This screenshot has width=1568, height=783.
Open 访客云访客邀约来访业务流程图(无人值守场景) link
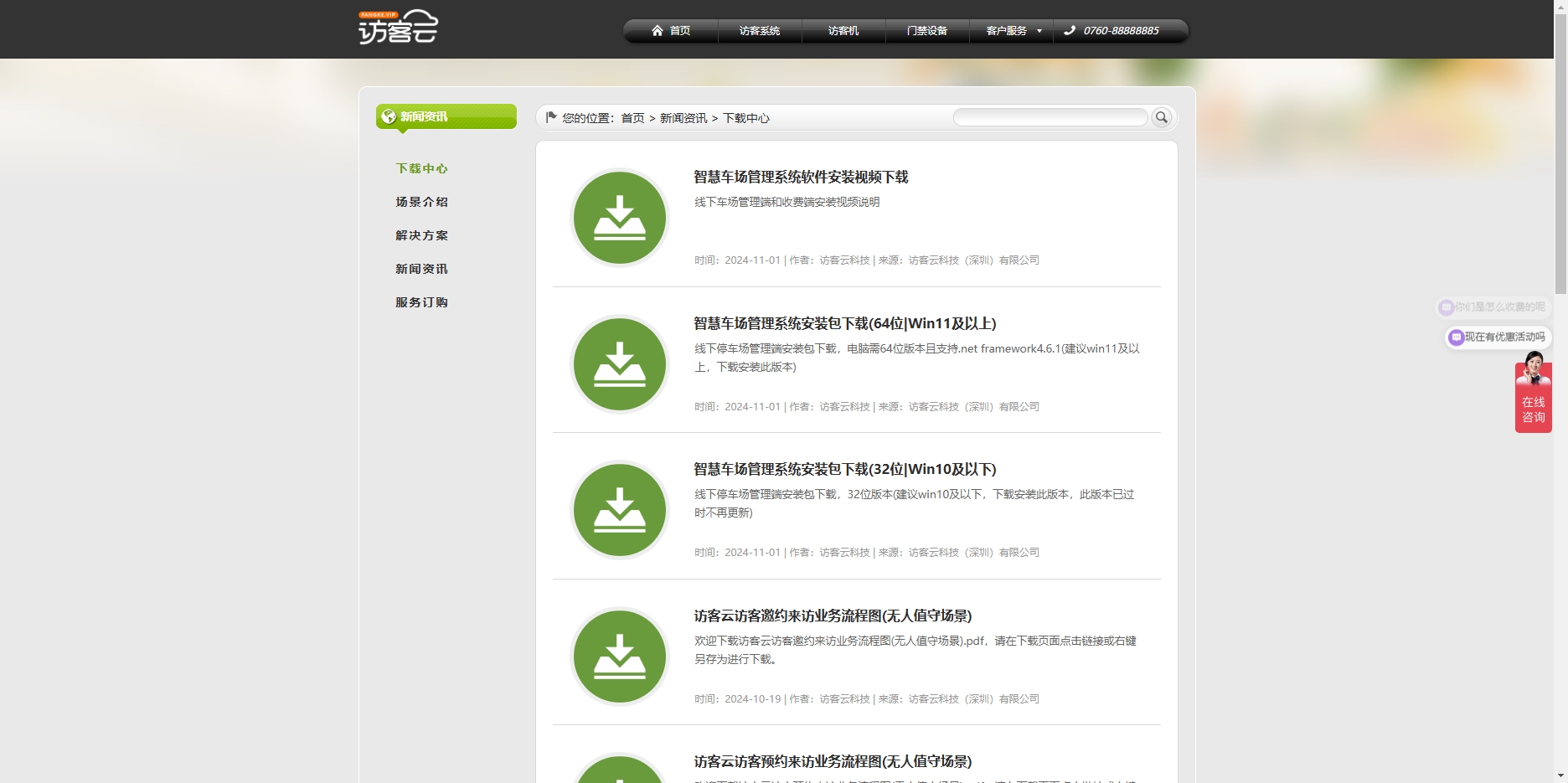[833, 616]
